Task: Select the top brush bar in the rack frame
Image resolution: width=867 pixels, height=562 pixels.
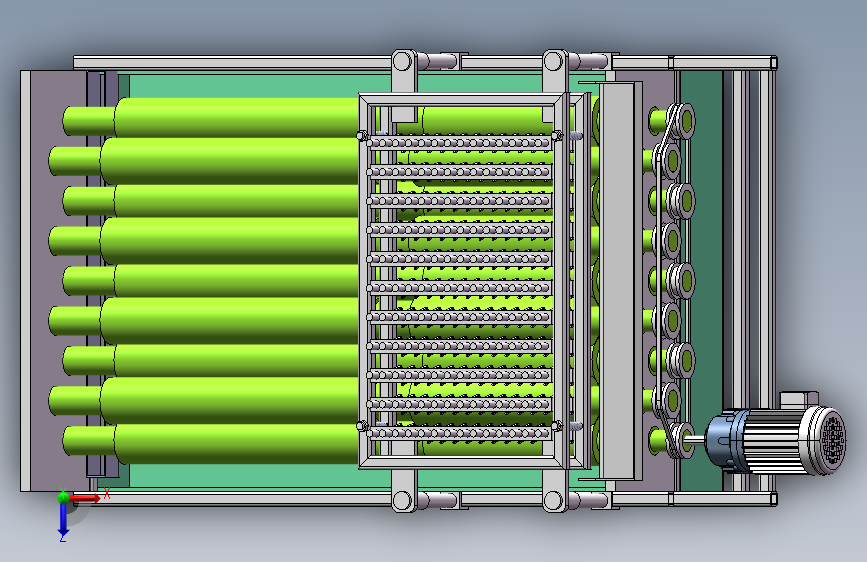Action: pyautogui.click(x=460, y=143)
